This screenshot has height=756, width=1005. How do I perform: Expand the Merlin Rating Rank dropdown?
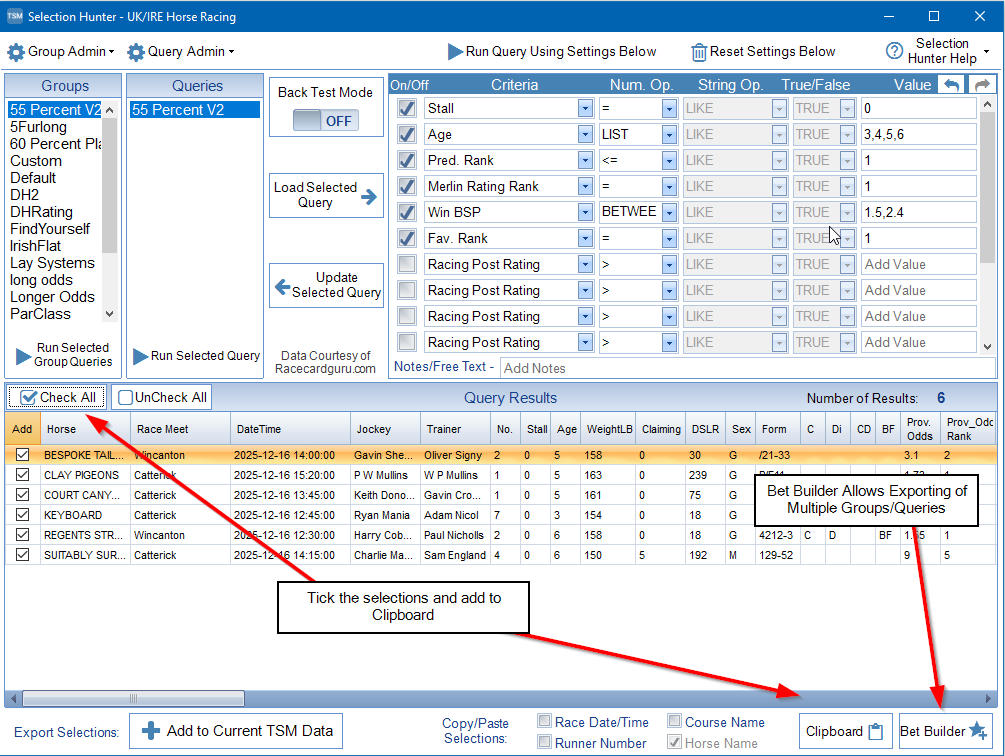(585, 186)
